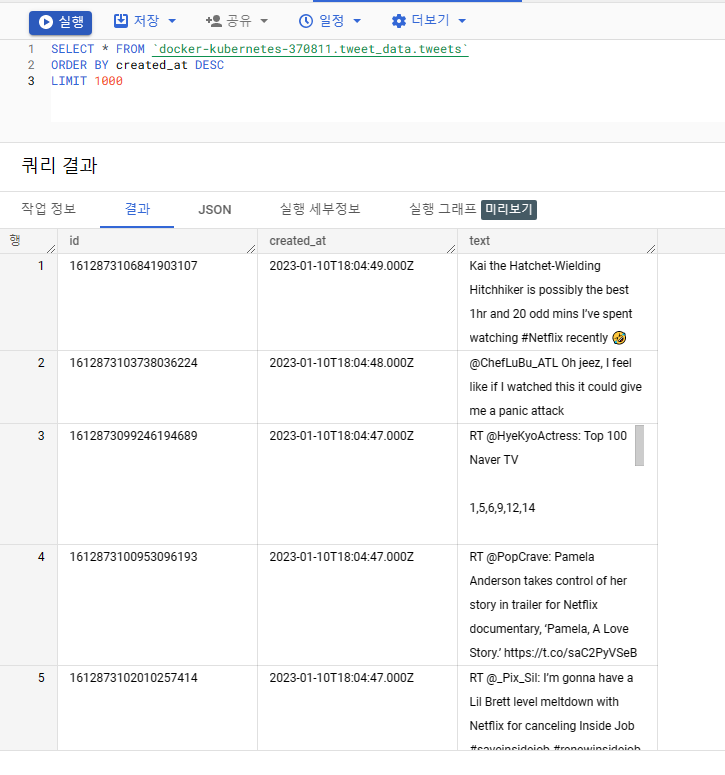Screen dimensions: 725x775
Task: Open the 실행 그래프 tab
Action: 442,209
